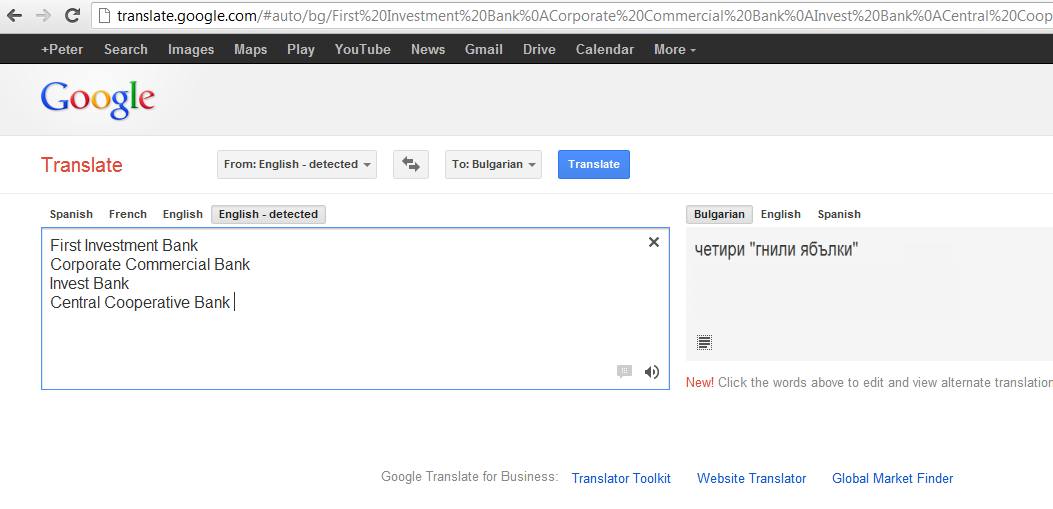The height and width of the screenshot is (509, 1053).
Task: Open the Translator Toolkit link
Action: coord(621,478)
